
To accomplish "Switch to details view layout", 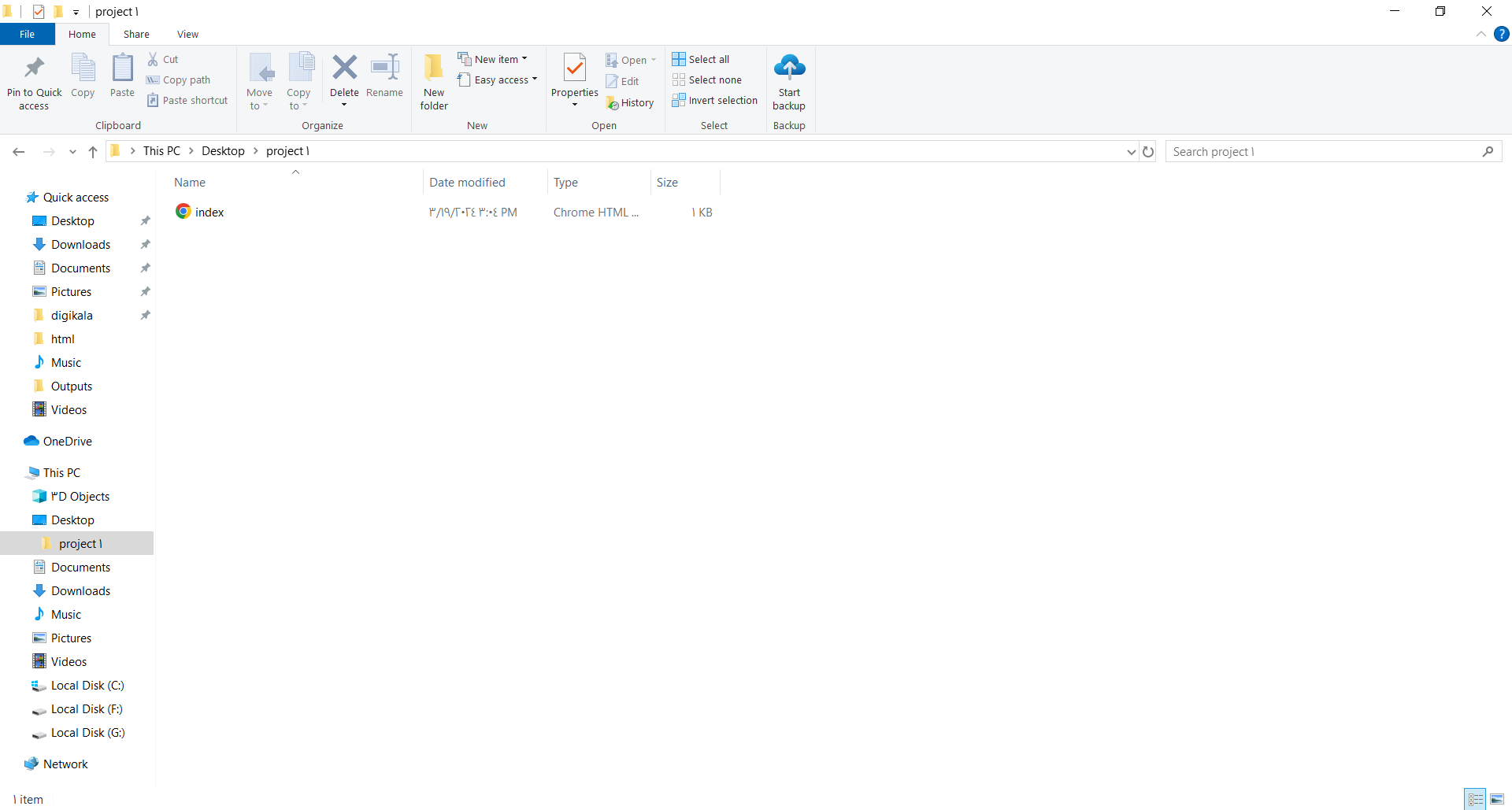I will pyautogui.click(x=1476, y=799).
